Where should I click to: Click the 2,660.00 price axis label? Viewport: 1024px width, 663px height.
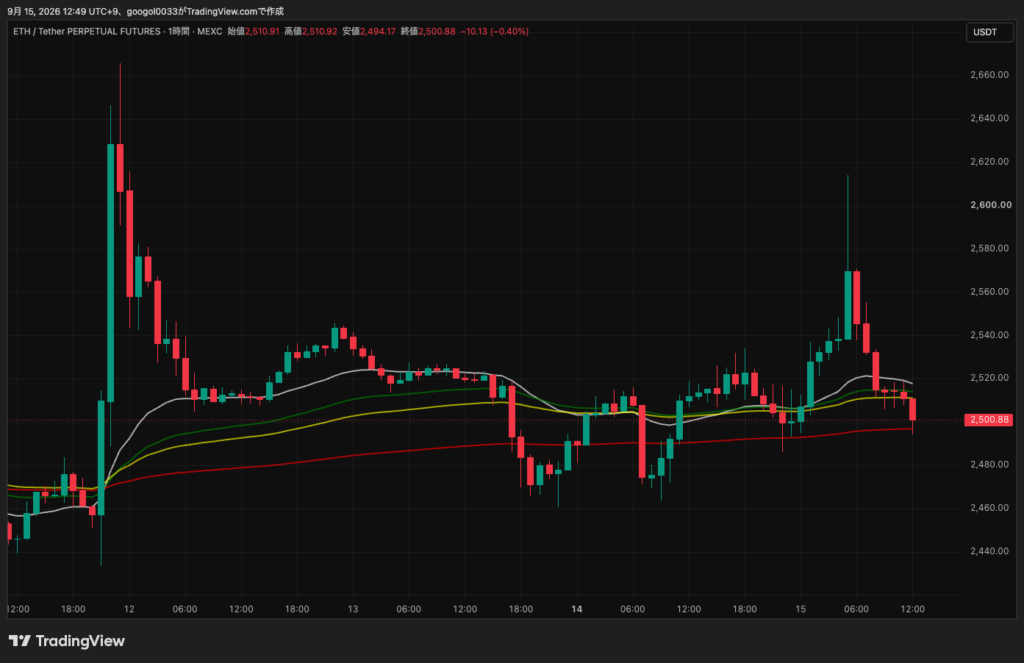pyautogui.click(x=989, y=75)
